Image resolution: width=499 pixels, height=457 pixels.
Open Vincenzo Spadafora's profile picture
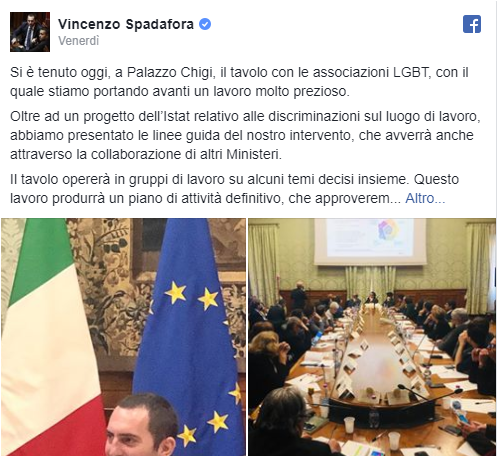(x=30, y=32)
